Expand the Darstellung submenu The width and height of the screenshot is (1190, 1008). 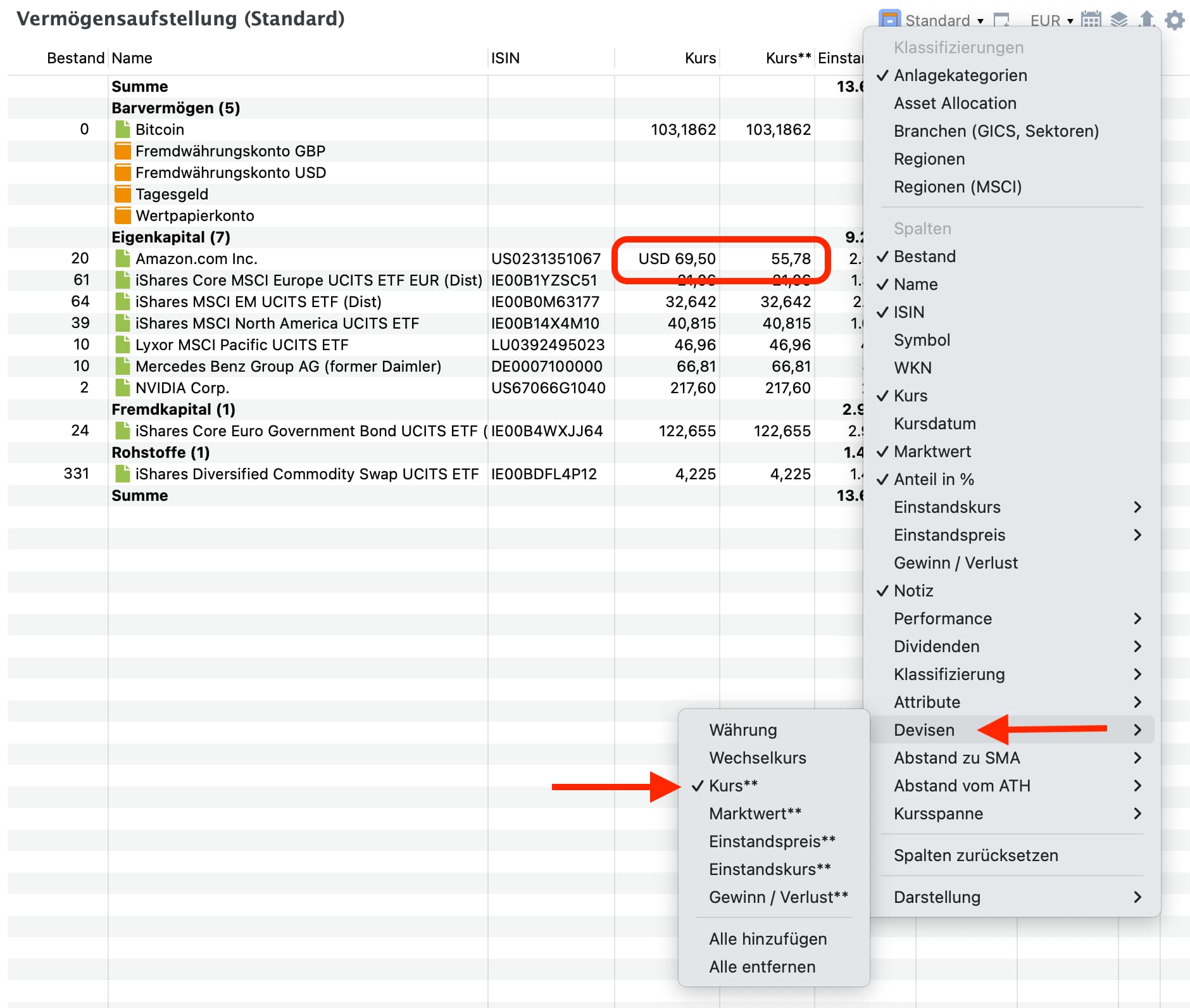click(1011, 897)
